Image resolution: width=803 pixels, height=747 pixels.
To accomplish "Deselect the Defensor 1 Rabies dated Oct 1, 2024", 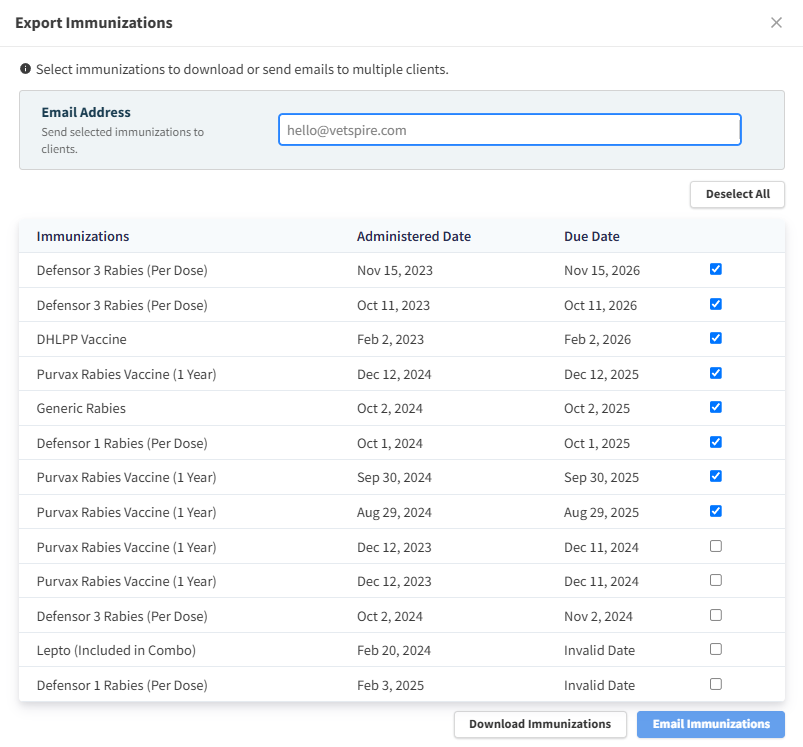I will [x=715, y=441].
